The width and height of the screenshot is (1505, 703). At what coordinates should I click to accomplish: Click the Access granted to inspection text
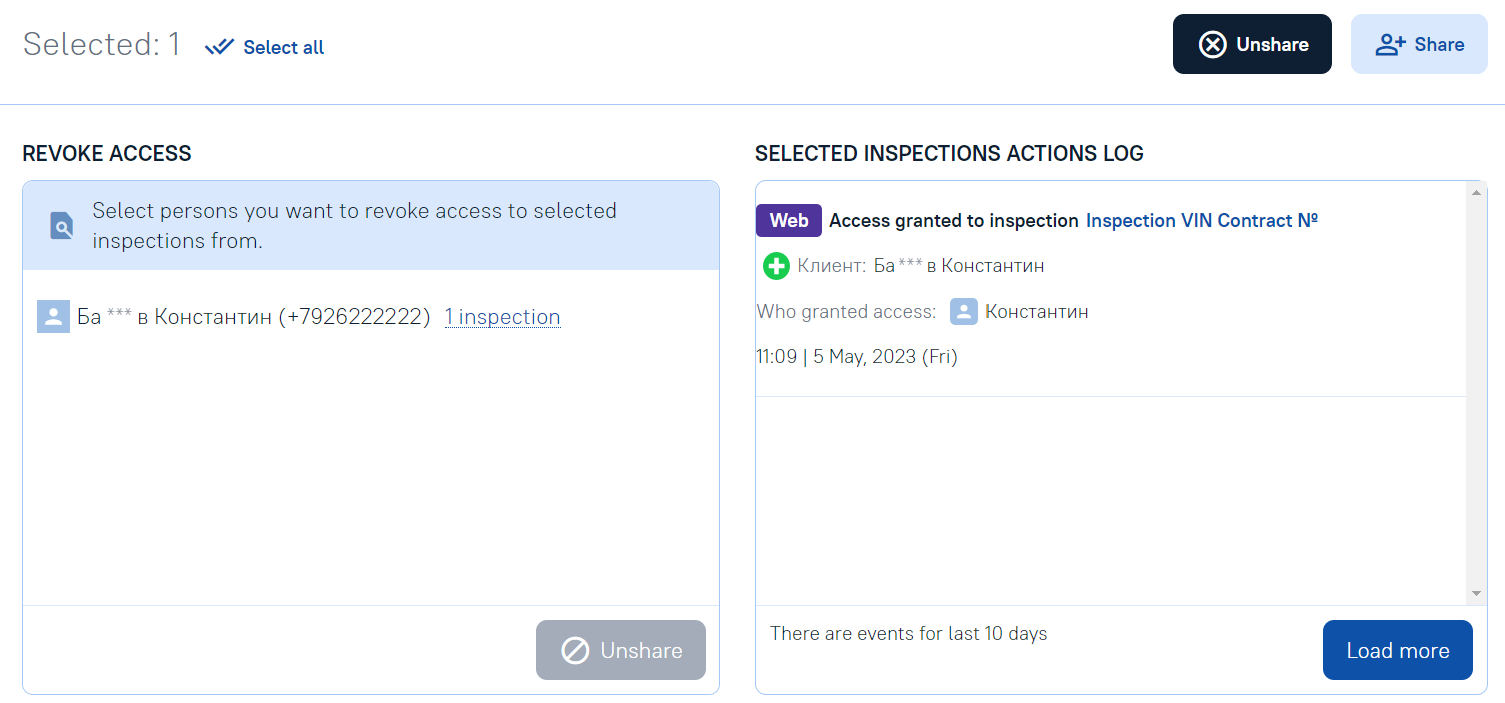pos(954,221)
